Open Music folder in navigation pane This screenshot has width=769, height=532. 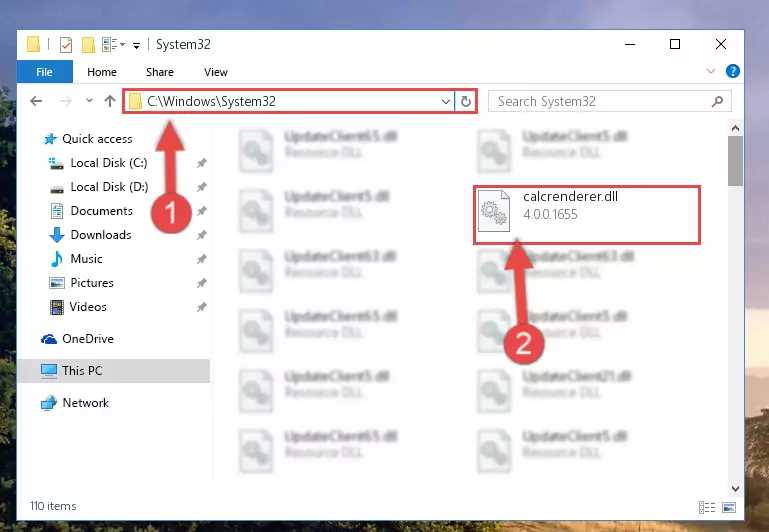coord(86,259)
